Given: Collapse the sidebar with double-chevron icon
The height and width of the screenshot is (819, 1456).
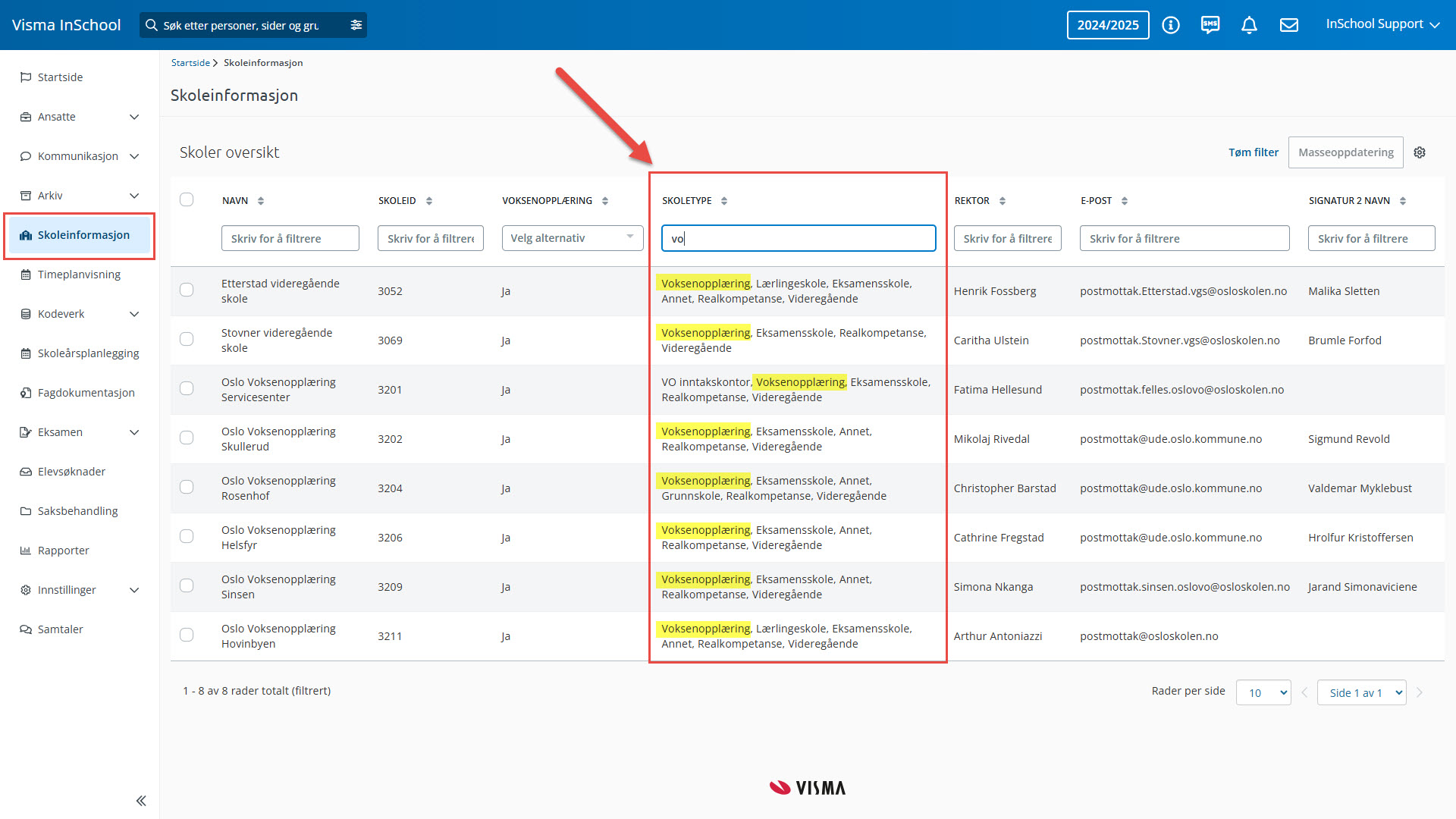Looking at the screenshot, I should tap(141, 801).
